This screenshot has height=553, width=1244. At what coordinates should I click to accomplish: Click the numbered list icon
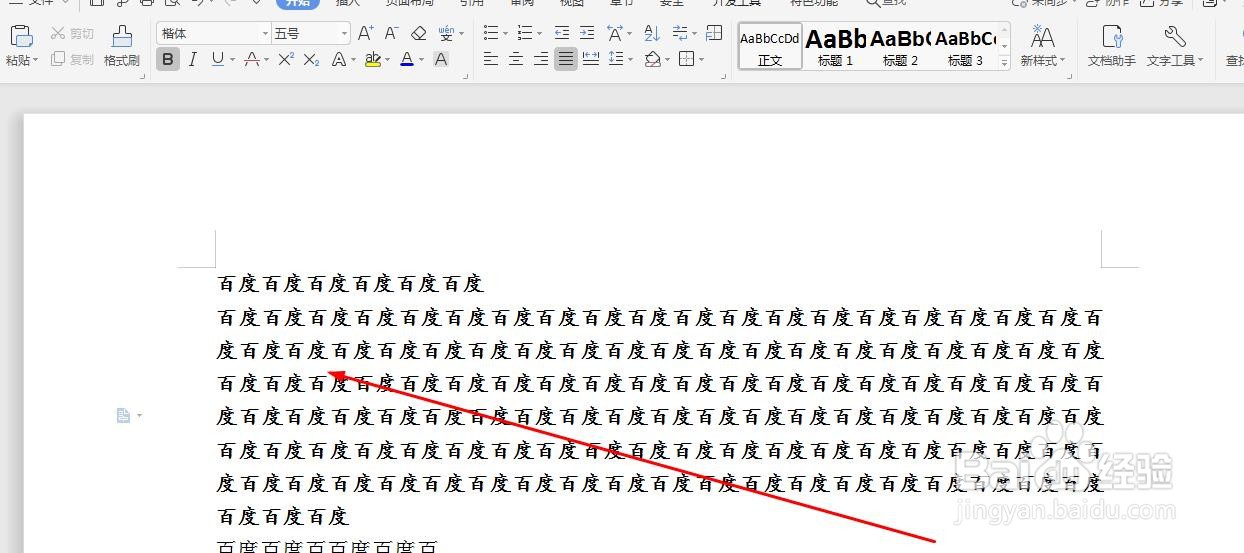point(525,34)
